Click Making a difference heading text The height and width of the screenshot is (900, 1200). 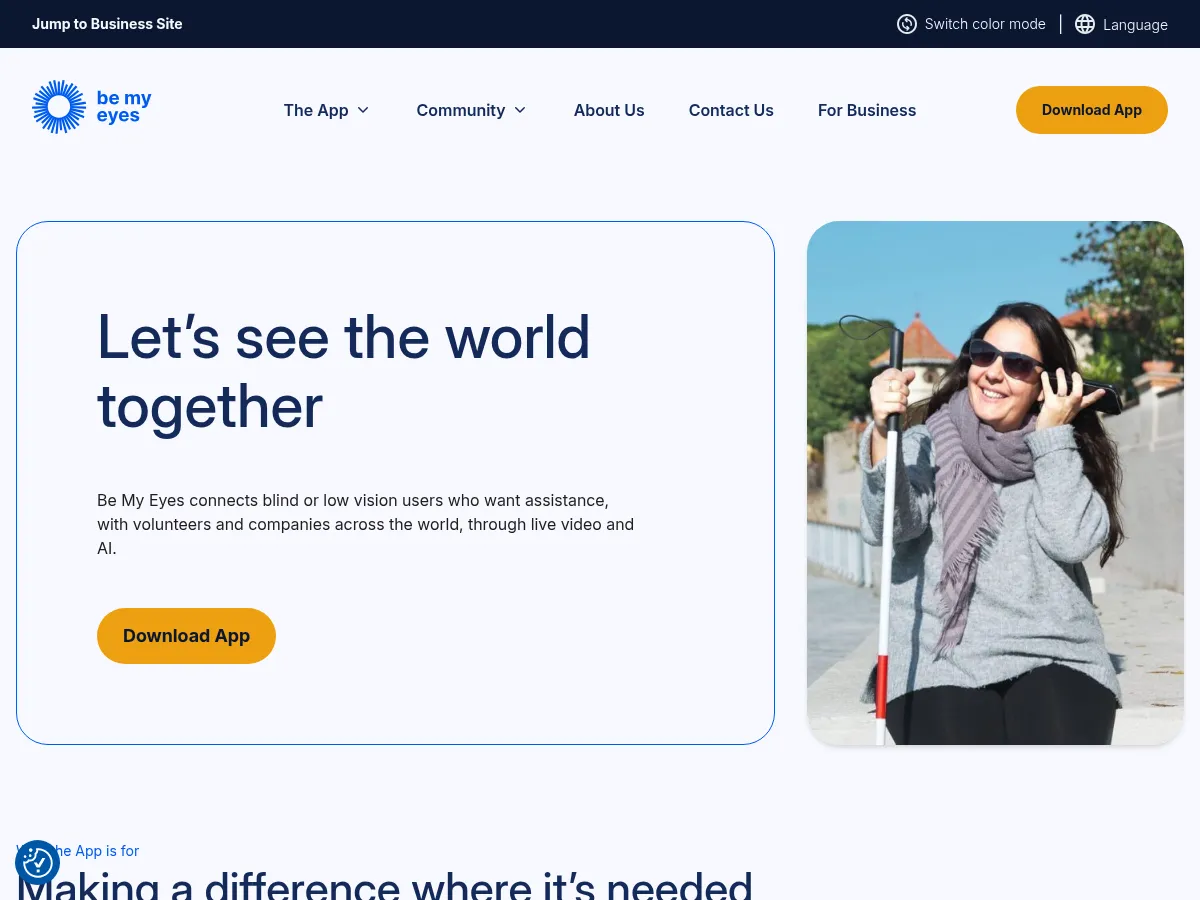coord(385,884)
